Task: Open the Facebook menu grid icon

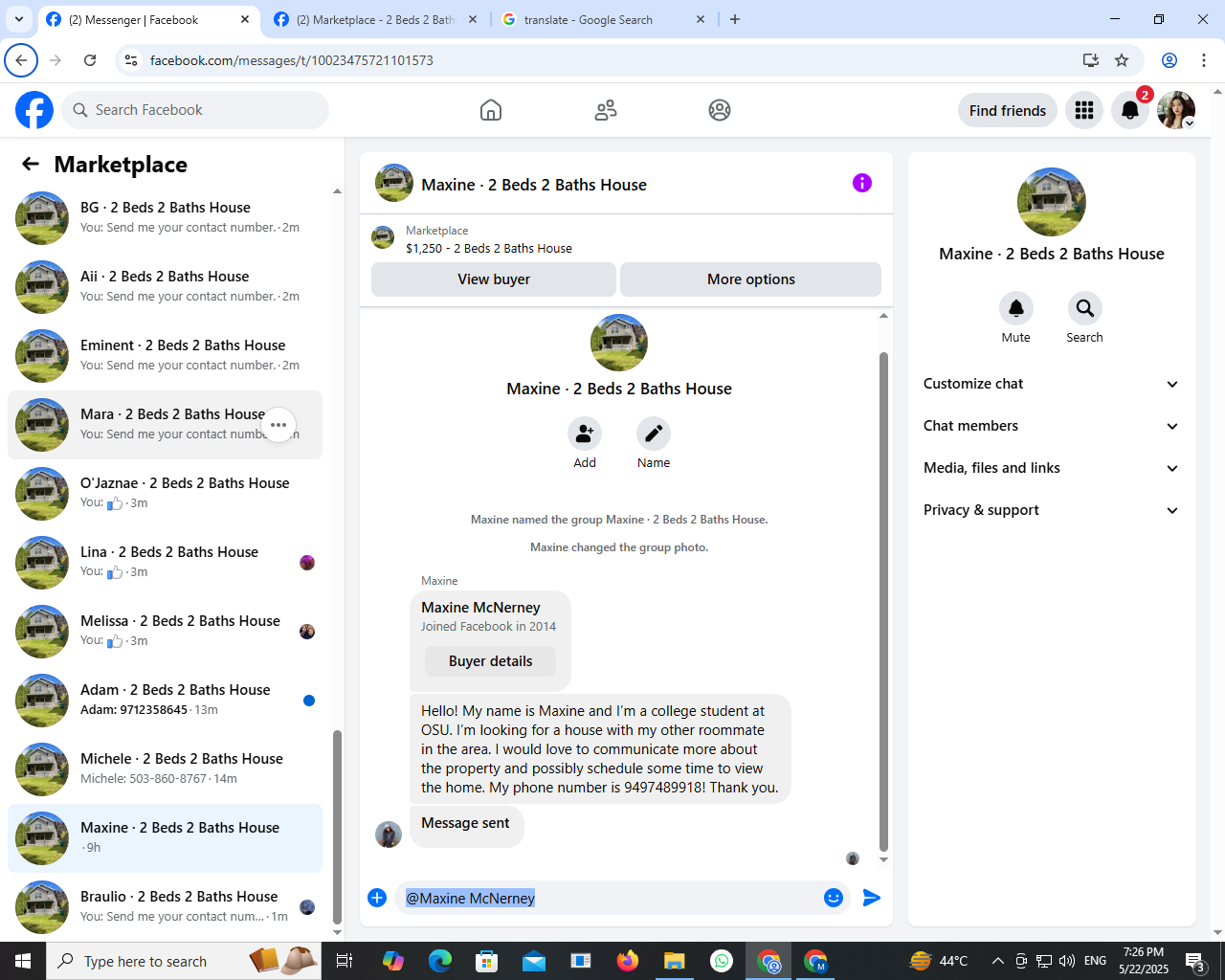Action: pos(1084,110)
